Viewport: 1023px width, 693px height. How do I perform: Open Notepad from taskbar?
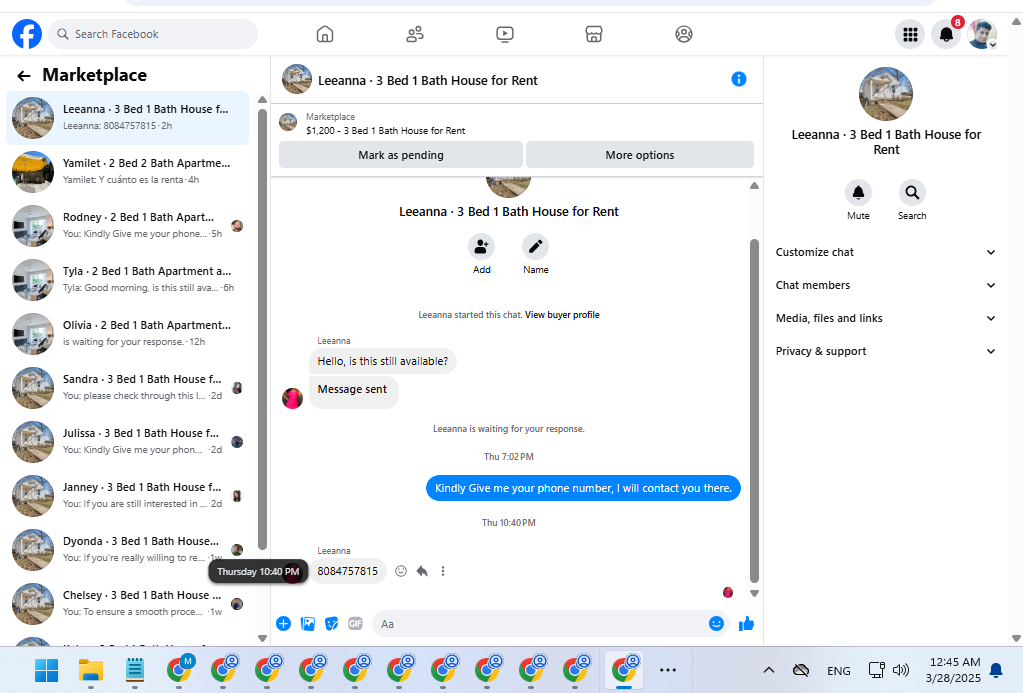(x=134, y=670)
